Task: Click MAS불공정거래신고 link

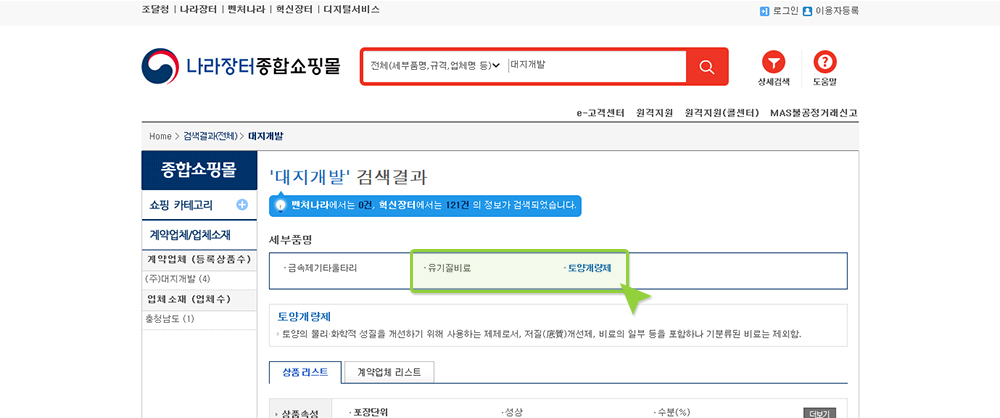Action: tap(813, 112)
